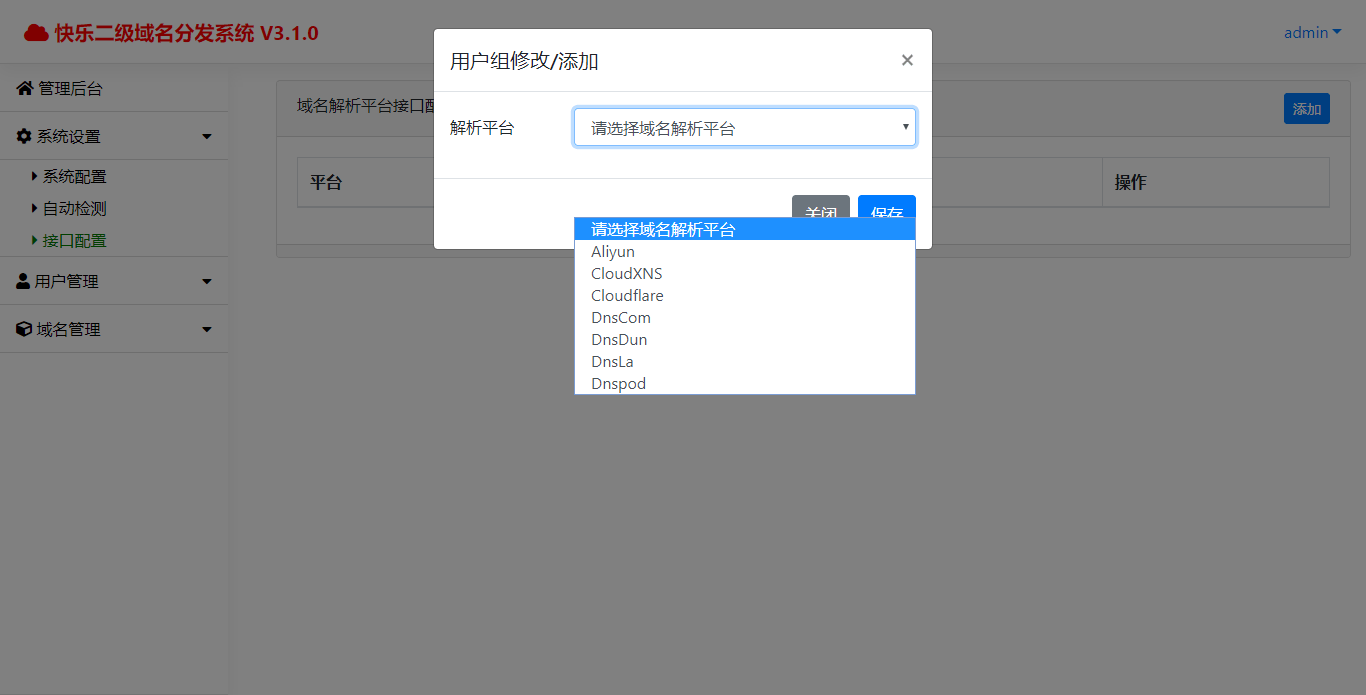Click the 解析平台 combo box field
Image resolution: width=1366 pixels, height=695 pixels.
744,126
